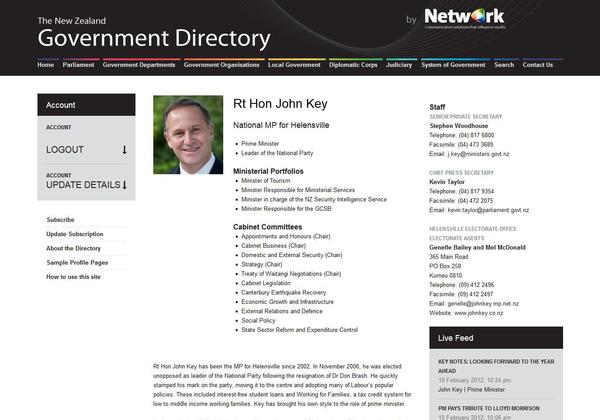The width and height of the screenshot is (600, 420).
Task: Click Canterbury Earthquake Recovery item
Action: point(284,292)
